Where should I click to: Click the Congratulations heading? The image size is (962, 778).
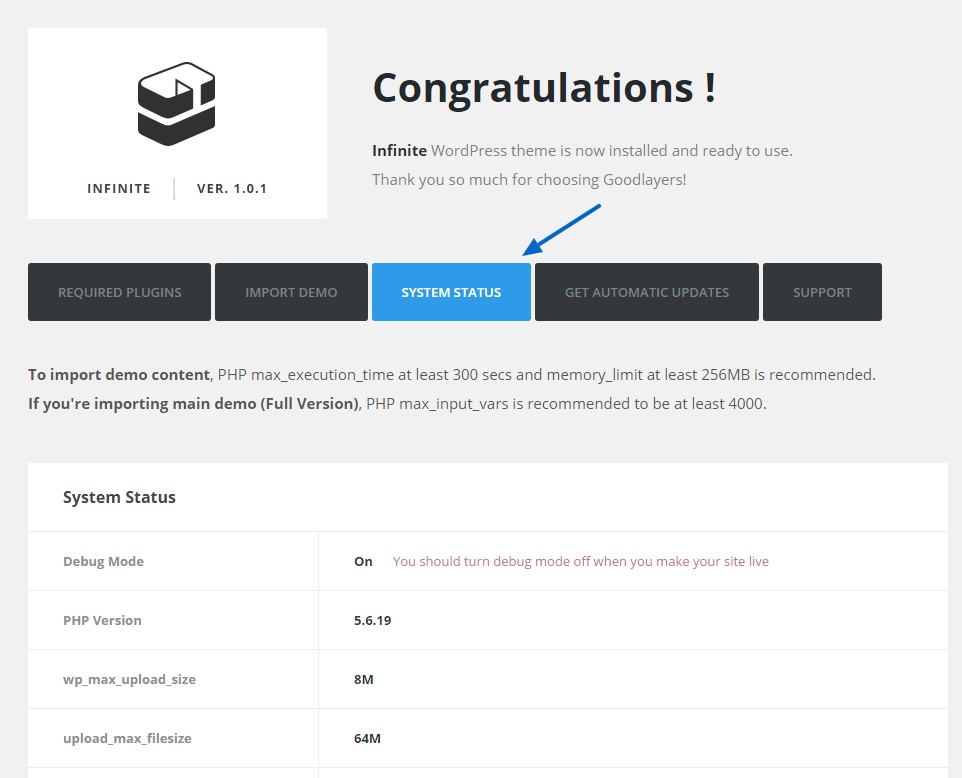pos(543,88)
